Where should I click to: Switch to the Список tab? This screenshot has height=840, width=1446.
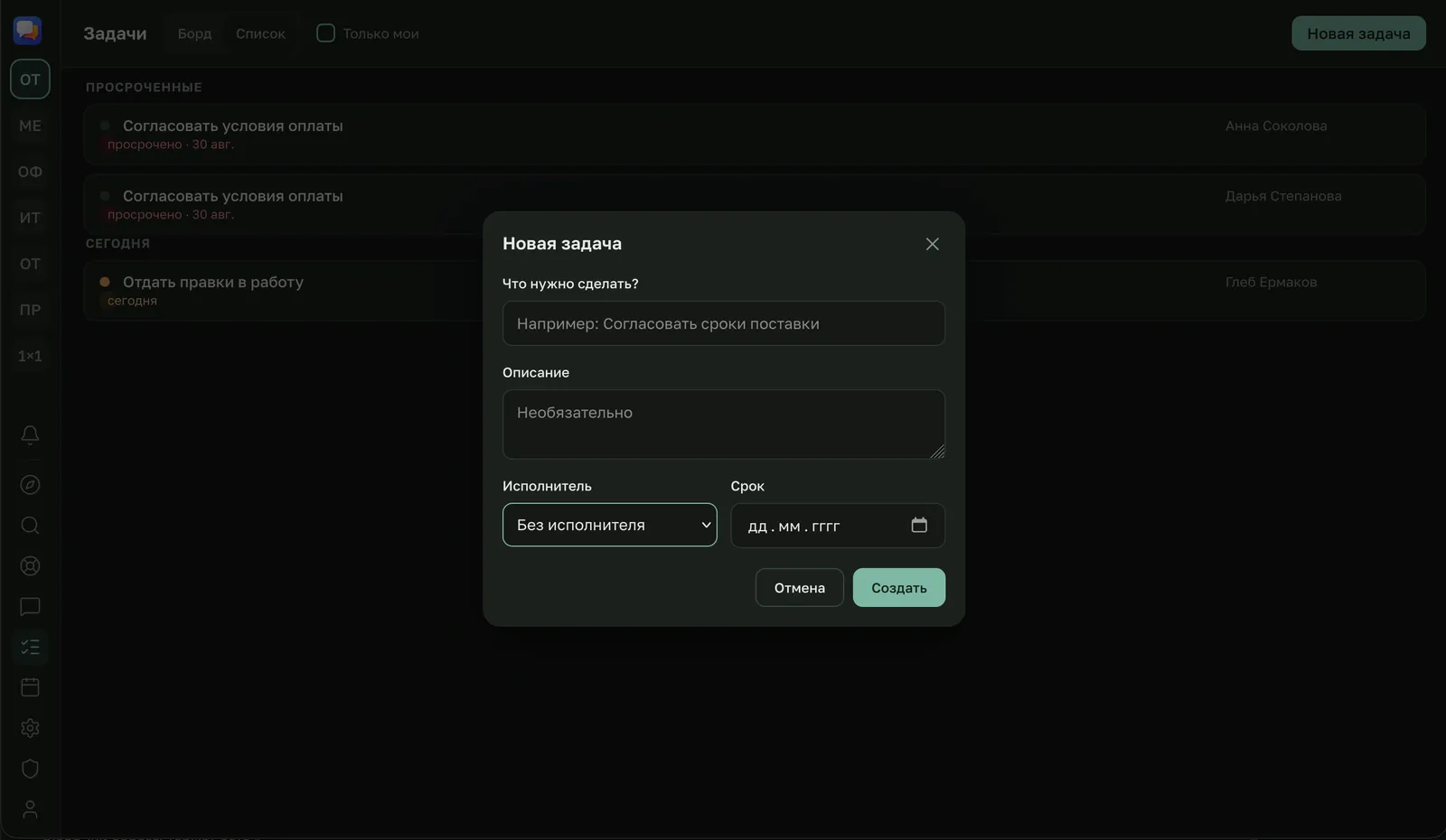click(x=260, y=33)
